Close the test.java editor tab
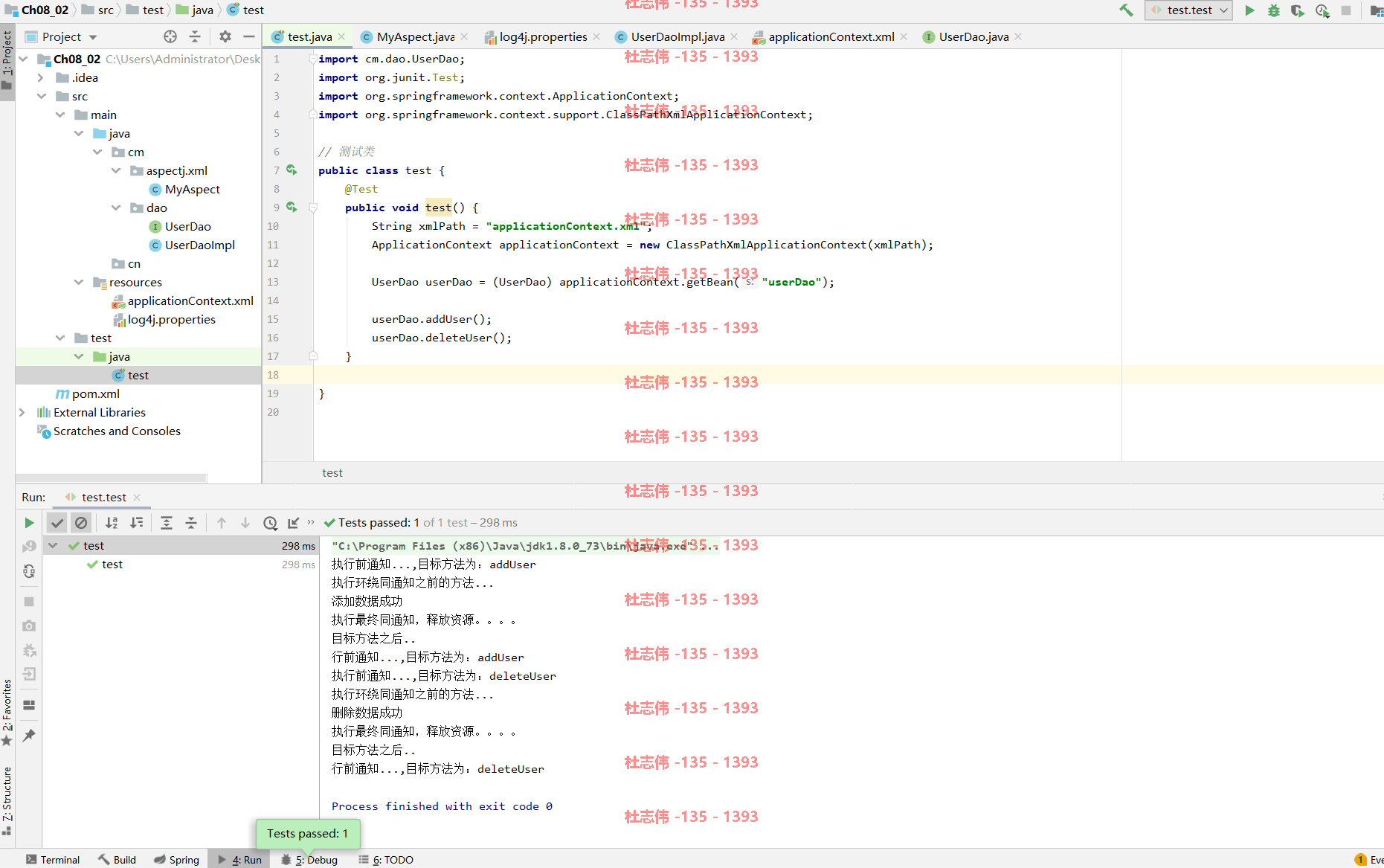This screenshot has width=1384, height=868. [x=341, y=36]
